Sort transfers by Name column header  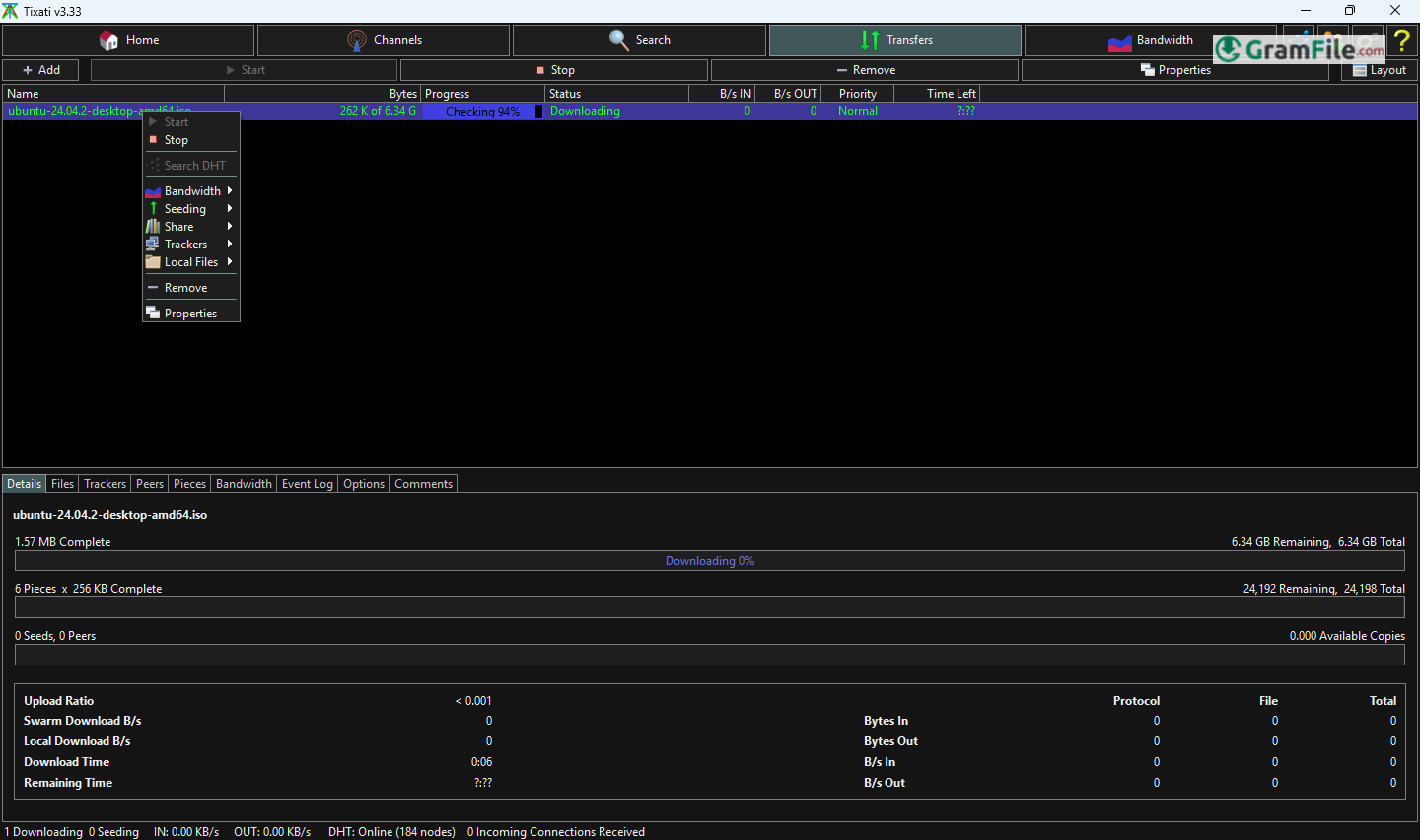(113, 94)
